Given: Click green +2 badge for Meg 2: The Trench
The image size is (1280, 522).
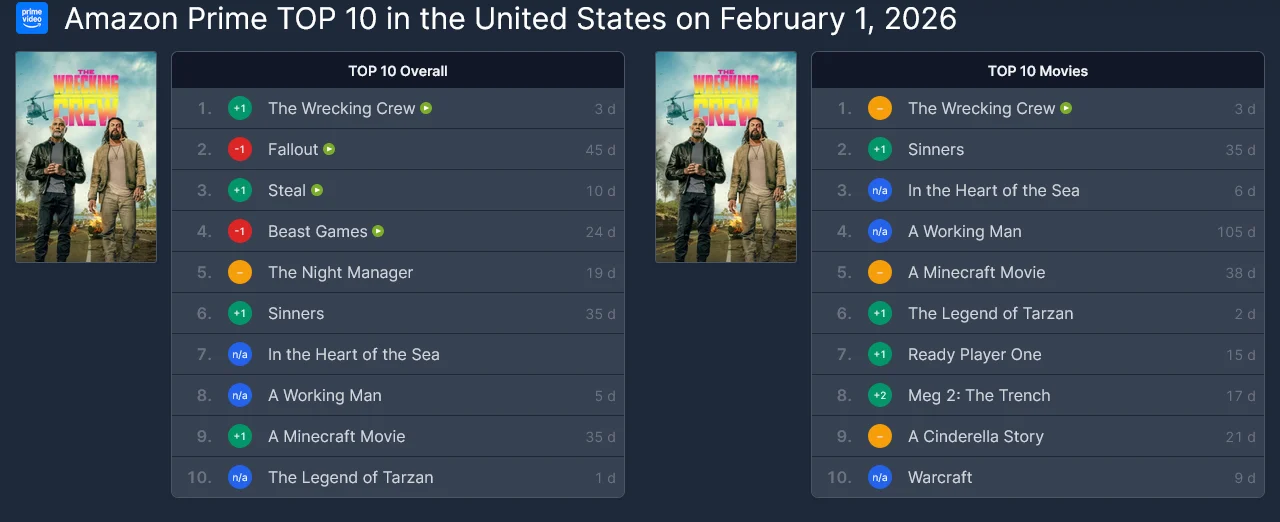Looking at the screenshot, I should click(x=880, y=395).
